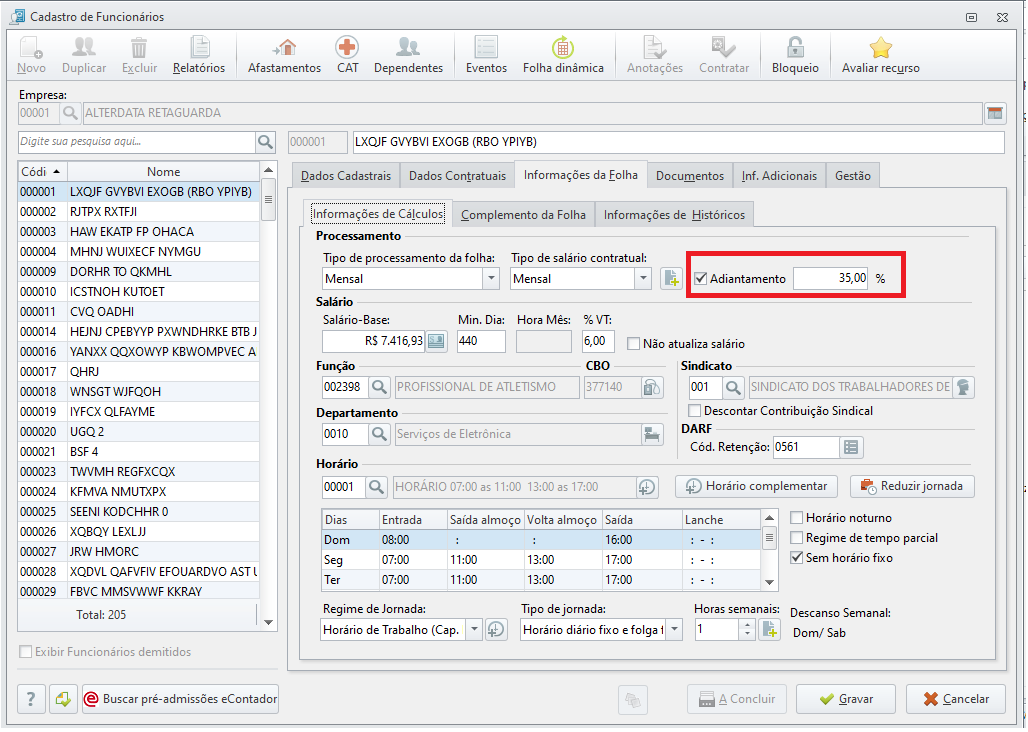The height and width of the screenshot is (732, 1028).
Task: Open the Cód. Retenção list icon
Action: tap(851, 447)
